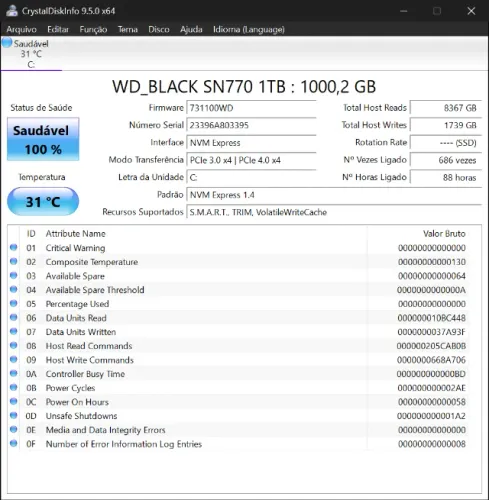
Task: Click the serial number field 23396A803395
Action: tap(251, 125)
